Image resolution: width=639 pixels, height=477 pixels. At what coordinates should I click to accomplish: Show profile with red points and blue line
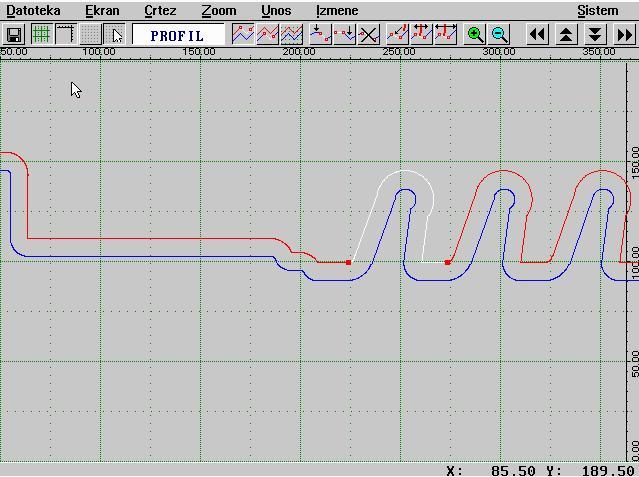243,35
